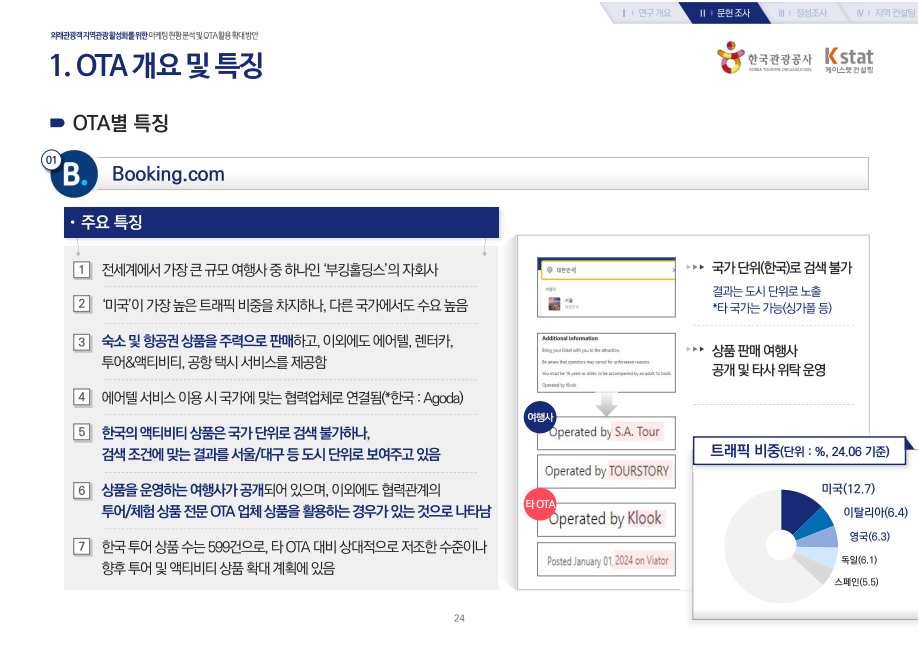The height and width of the screenshot is (647, 918).
Task: Click the blue 이탈리아 pie slice
Action: (x=815, y=523)
